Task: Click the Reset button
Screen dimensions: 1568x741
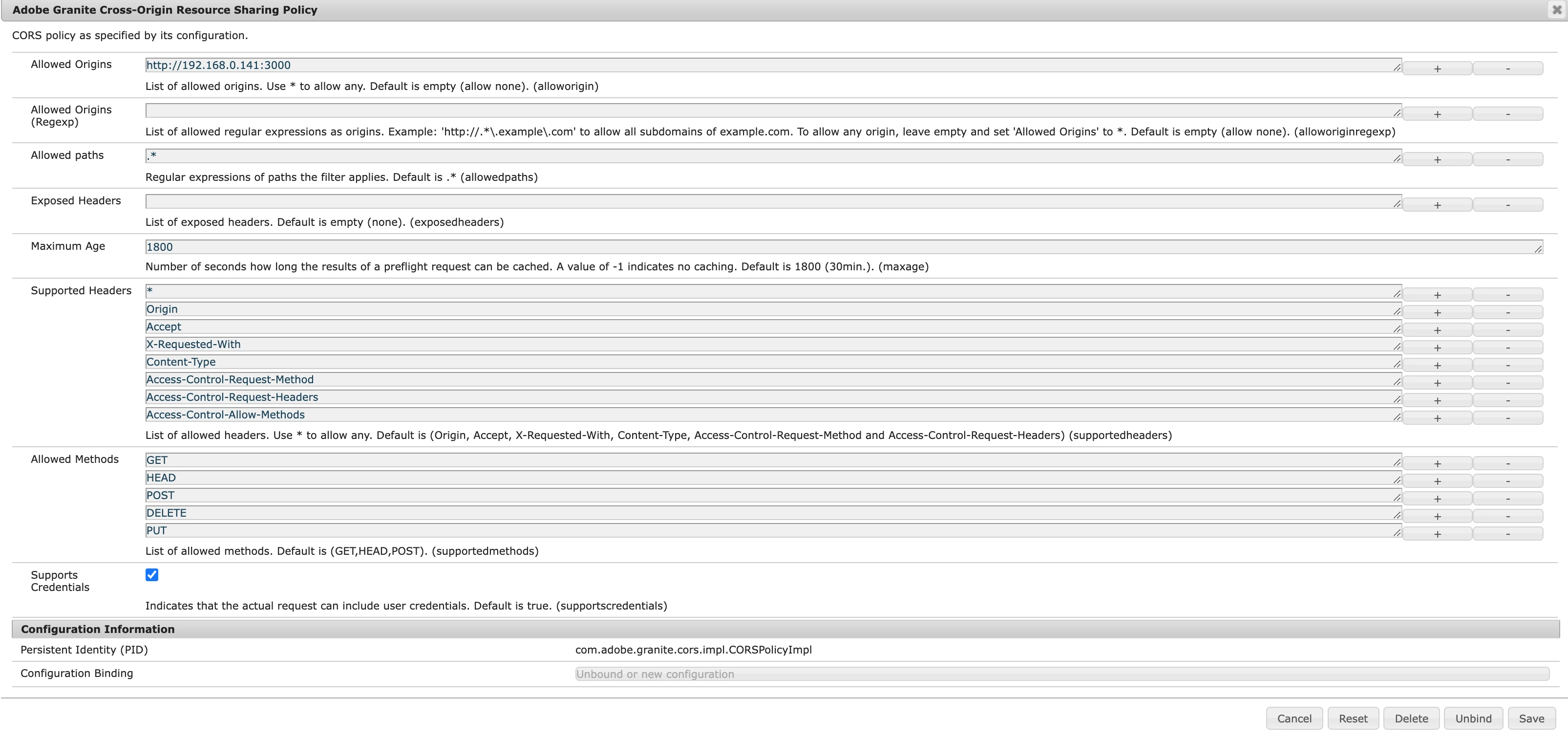Action: (1353, 719)
